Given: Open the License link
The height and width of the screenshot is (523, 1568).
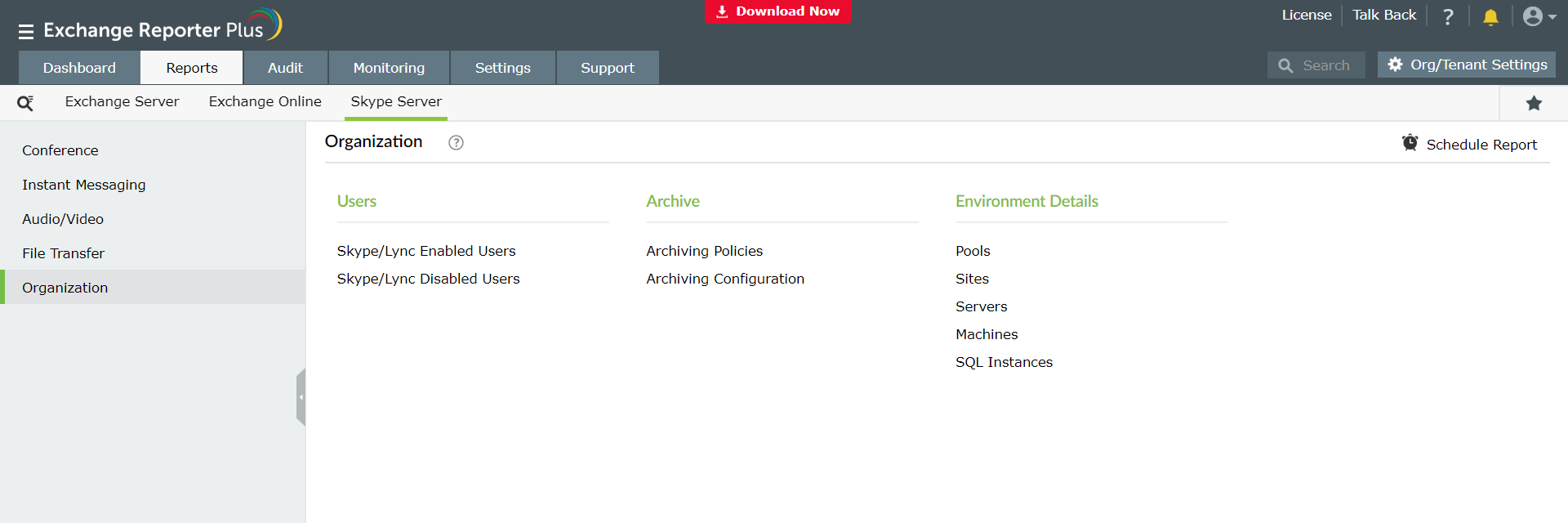Looking at the screenshot, I should [x=1306, y=15].
